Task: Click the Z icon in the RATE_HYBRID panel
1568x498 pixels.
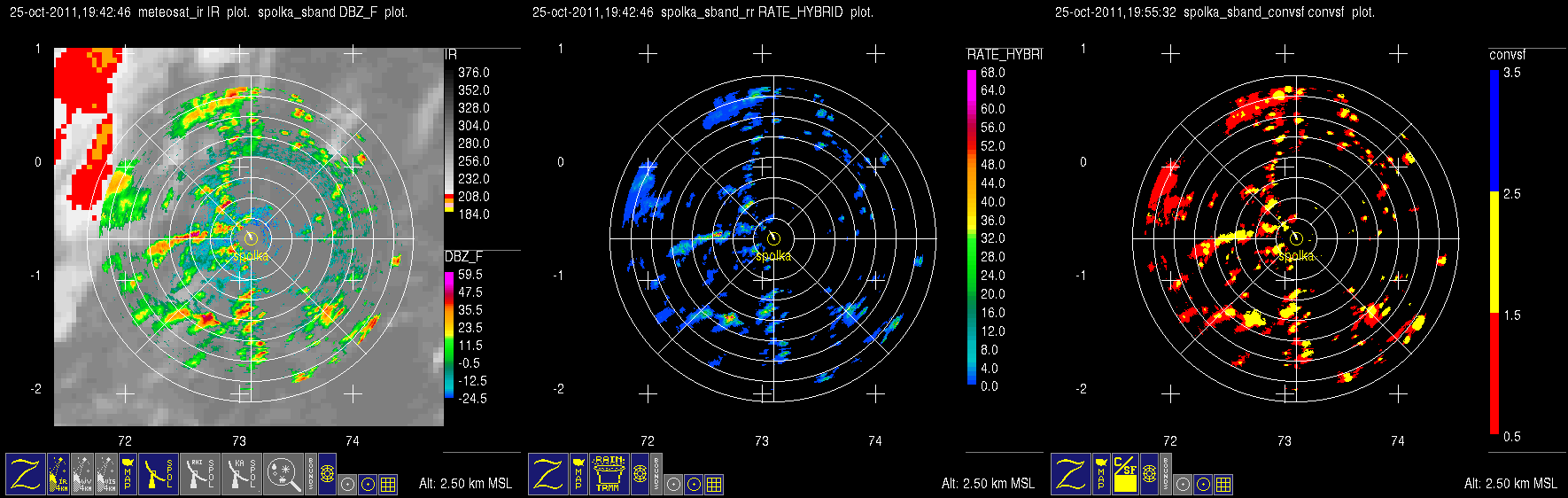Action: tap(548, 474)
